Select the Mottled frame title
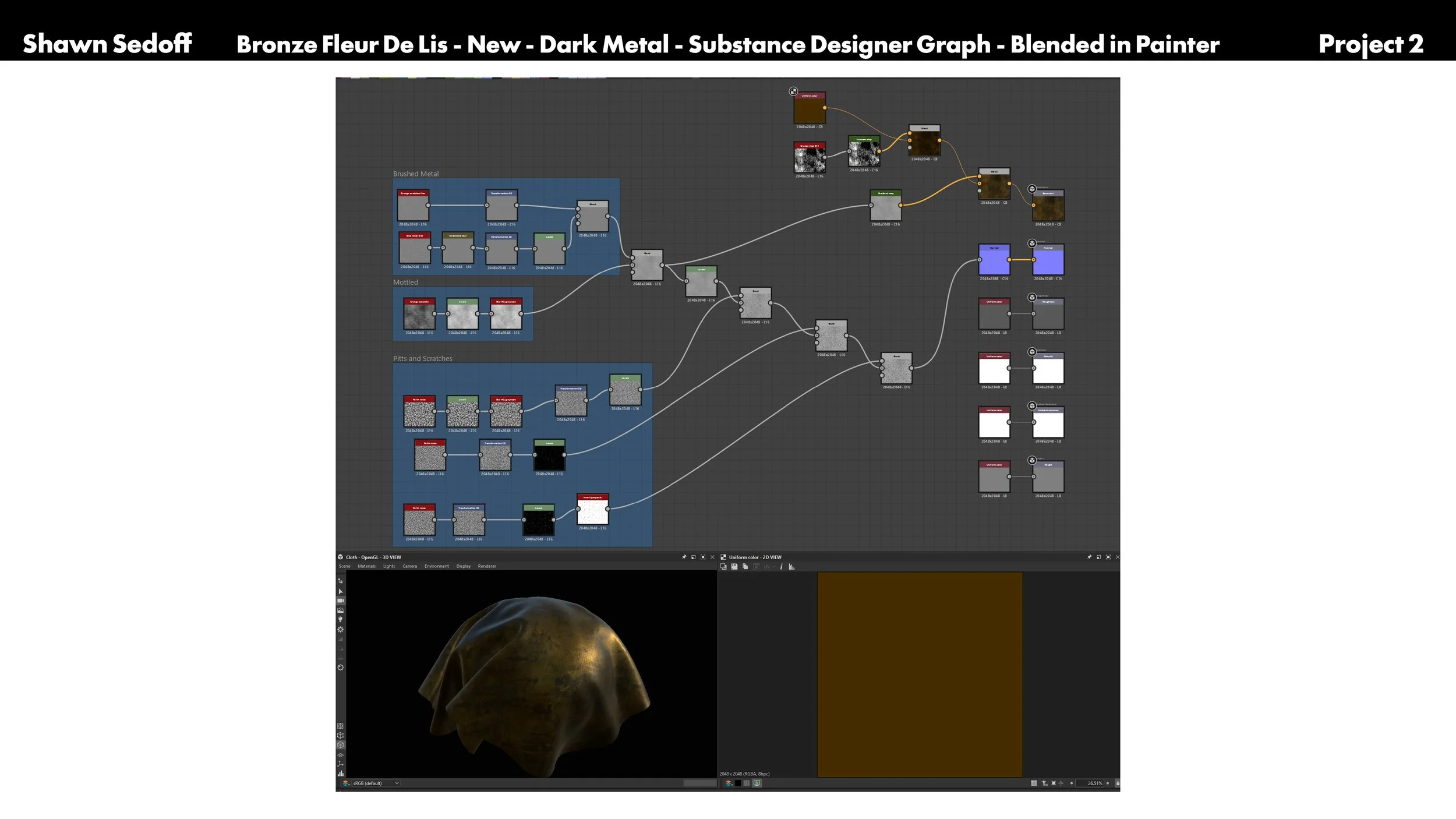Screen dimensions: 1456x819 [x=405, y=282]
